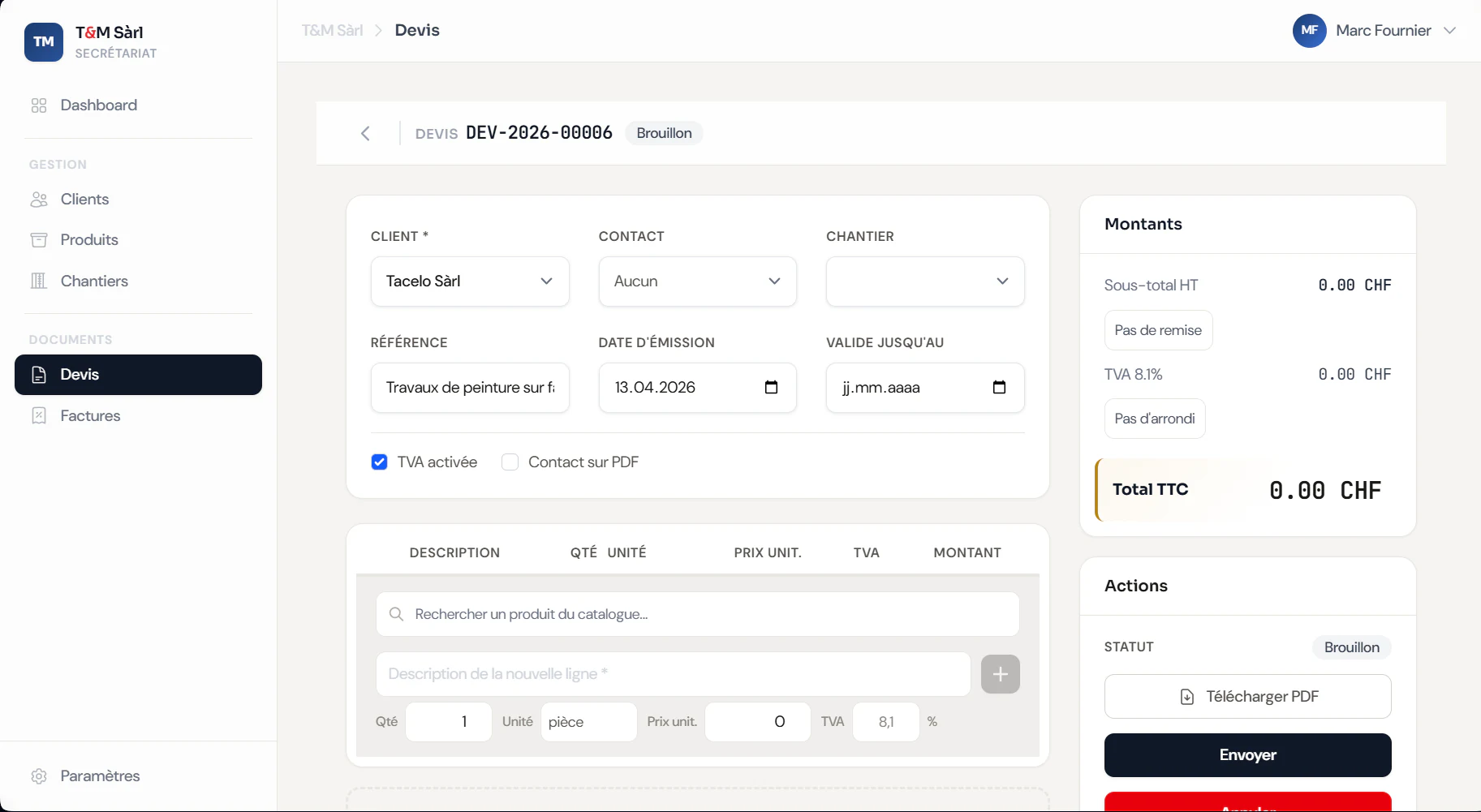
Task: Click the quote number DEV-2026-00006
Action: (539, 133)
